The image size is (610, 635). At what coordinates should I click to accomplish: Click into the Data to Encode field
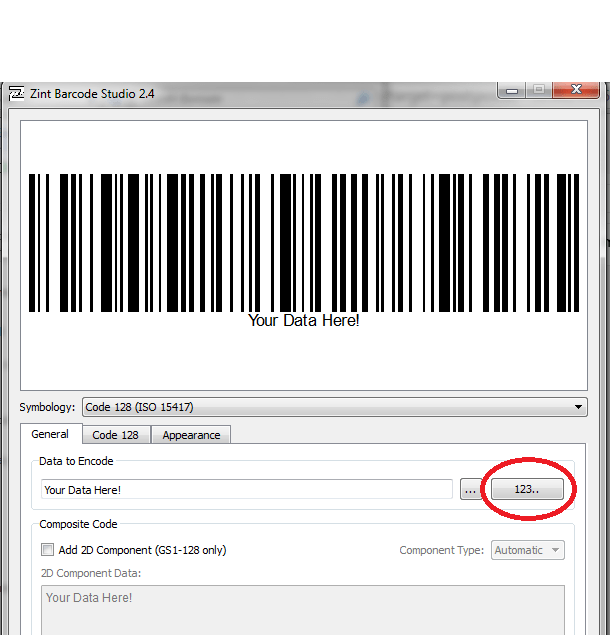(247, 490)
